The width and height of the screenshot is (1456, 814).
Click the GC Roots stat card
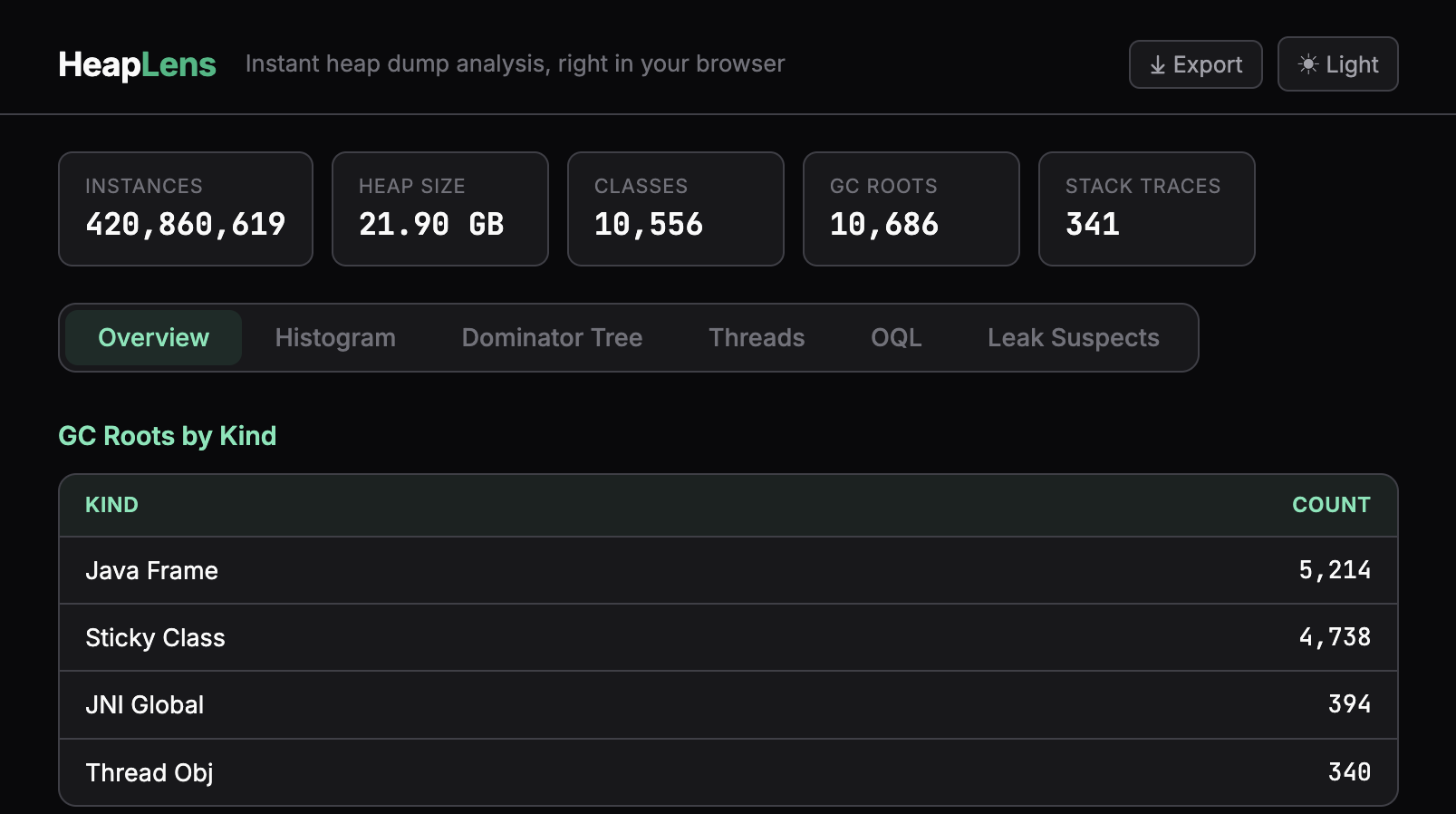(911, 208)
